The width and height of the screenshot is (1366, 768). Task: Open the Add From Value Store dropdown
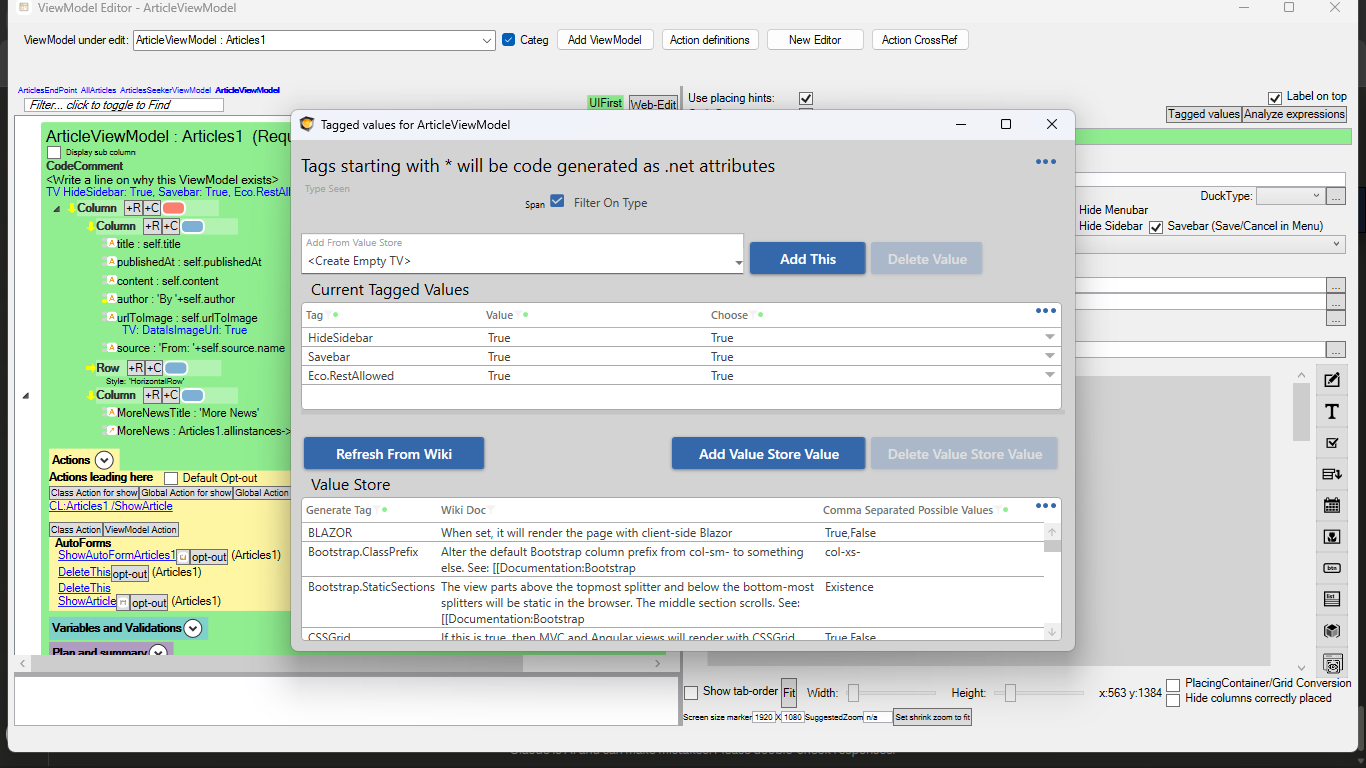point(738,262)
